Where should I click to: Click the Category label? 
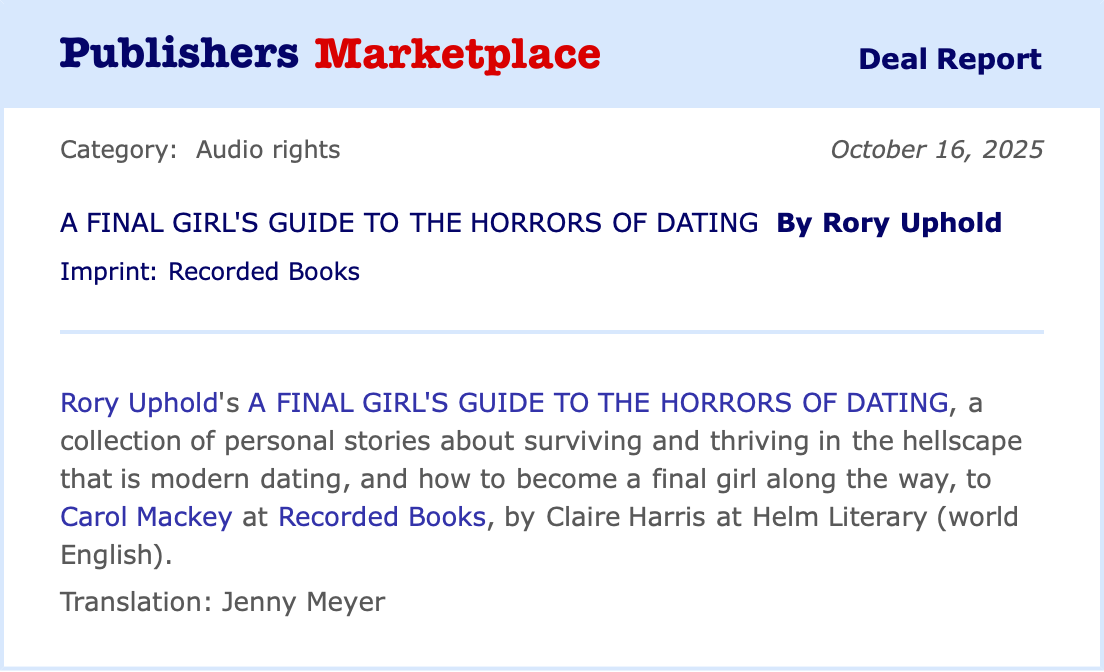118,150
